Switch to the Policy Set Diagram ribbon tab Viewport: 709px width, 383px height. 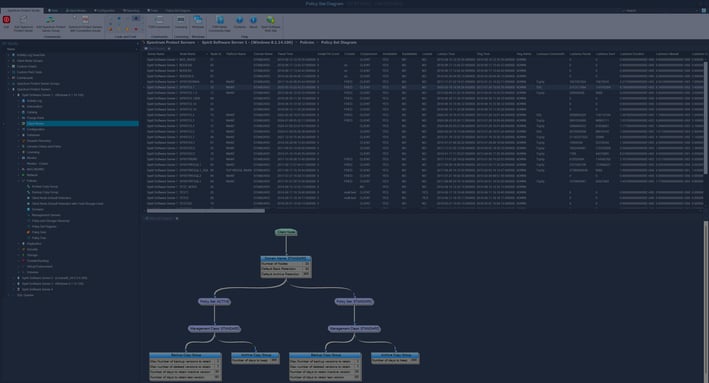point(178,10)
